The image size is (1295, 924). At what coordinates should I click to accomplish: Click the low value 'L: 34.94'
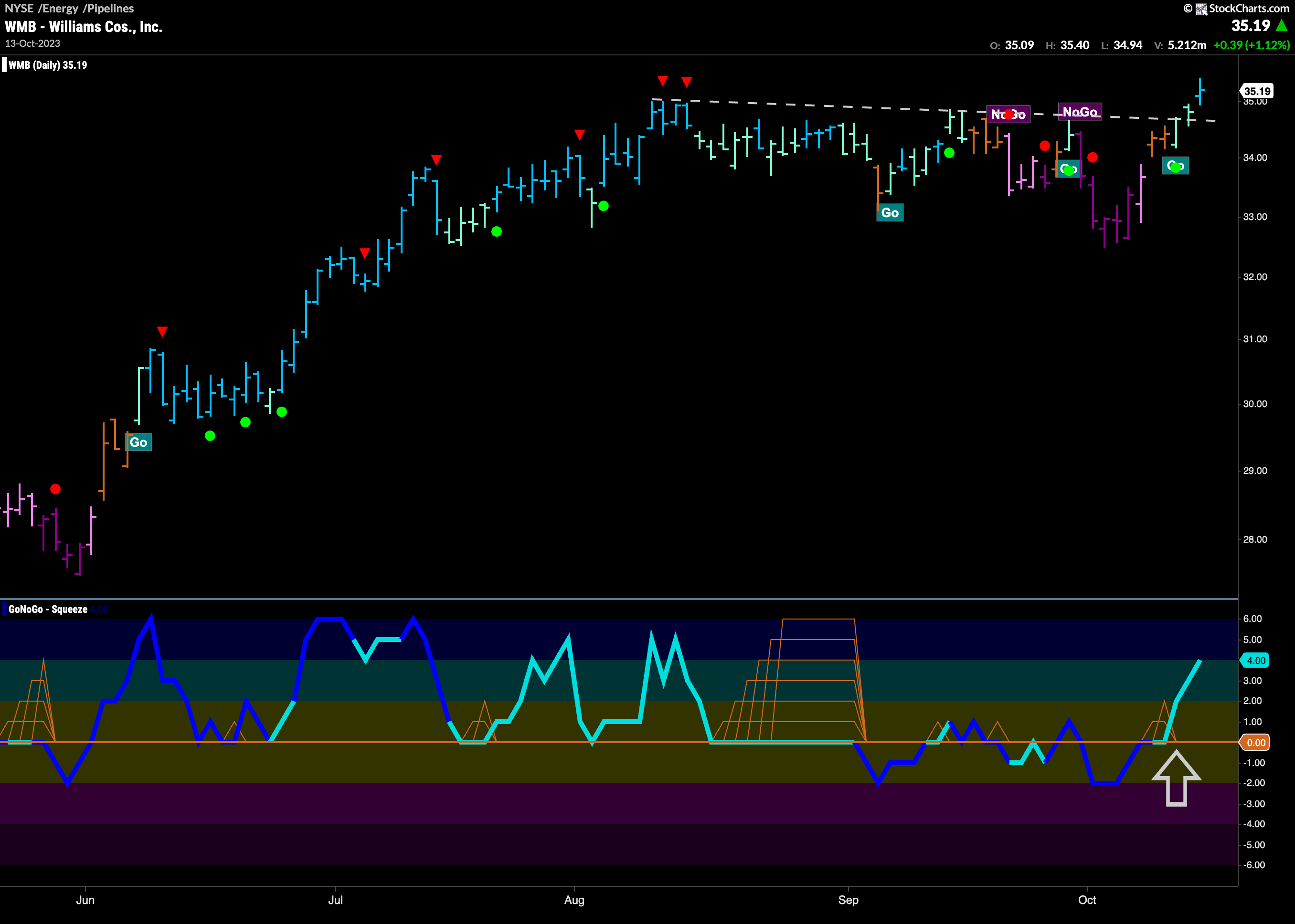tap(1121, 45)
